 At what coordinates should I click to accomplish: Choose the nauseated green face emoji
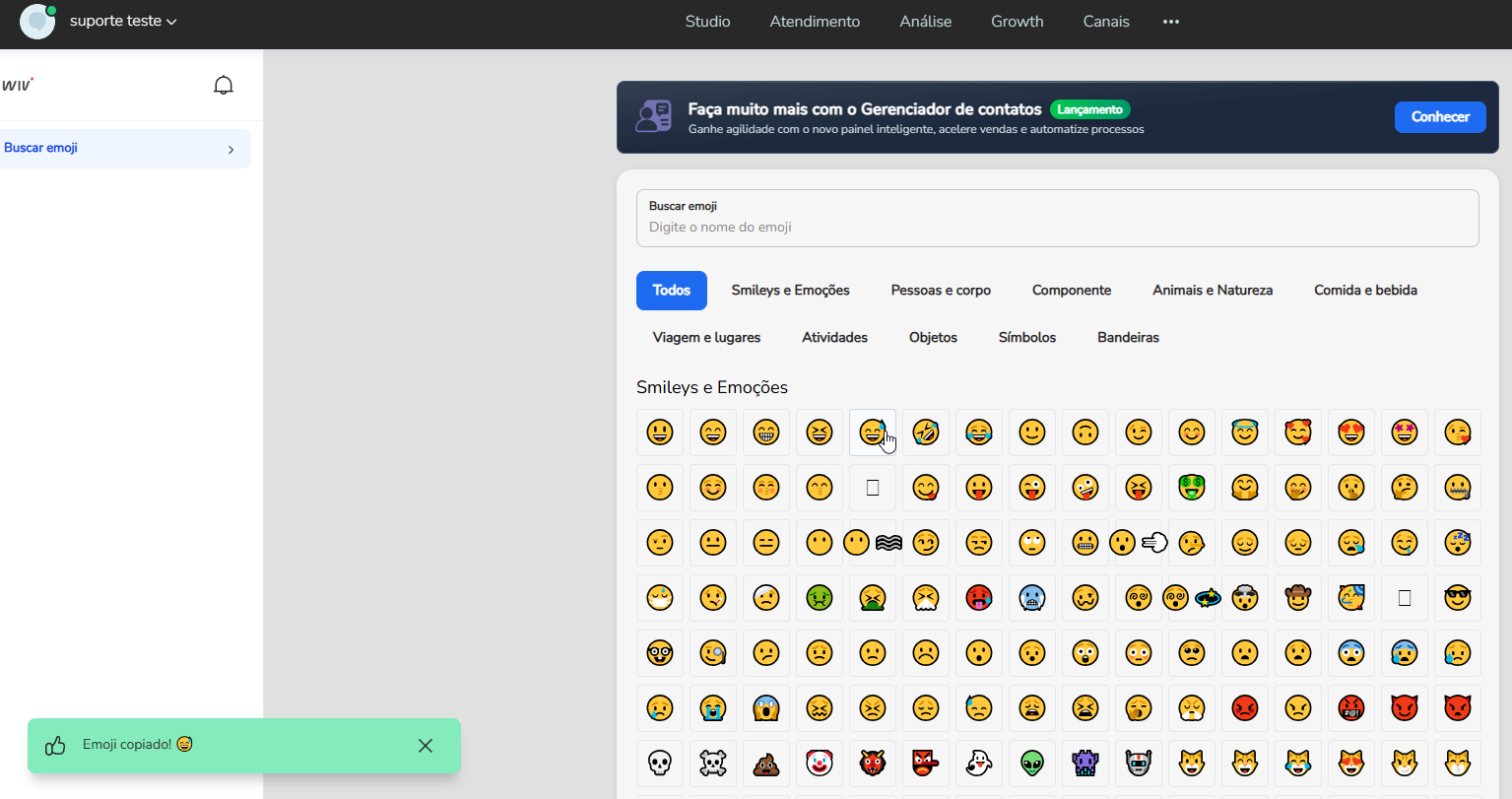(x=820, y=598)
